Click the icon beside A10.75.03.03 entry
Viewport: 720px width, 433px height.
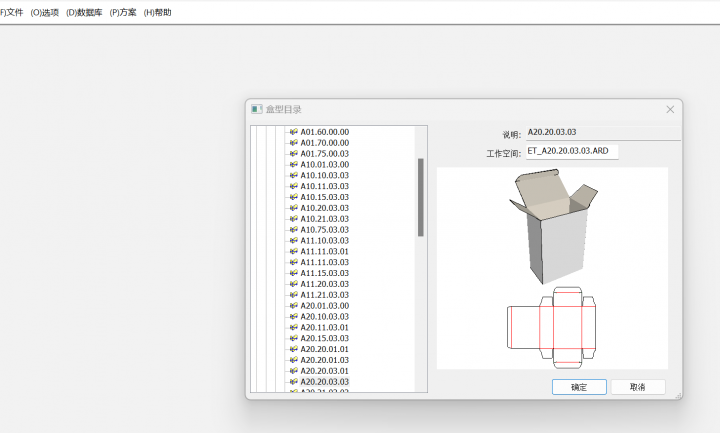294,230
